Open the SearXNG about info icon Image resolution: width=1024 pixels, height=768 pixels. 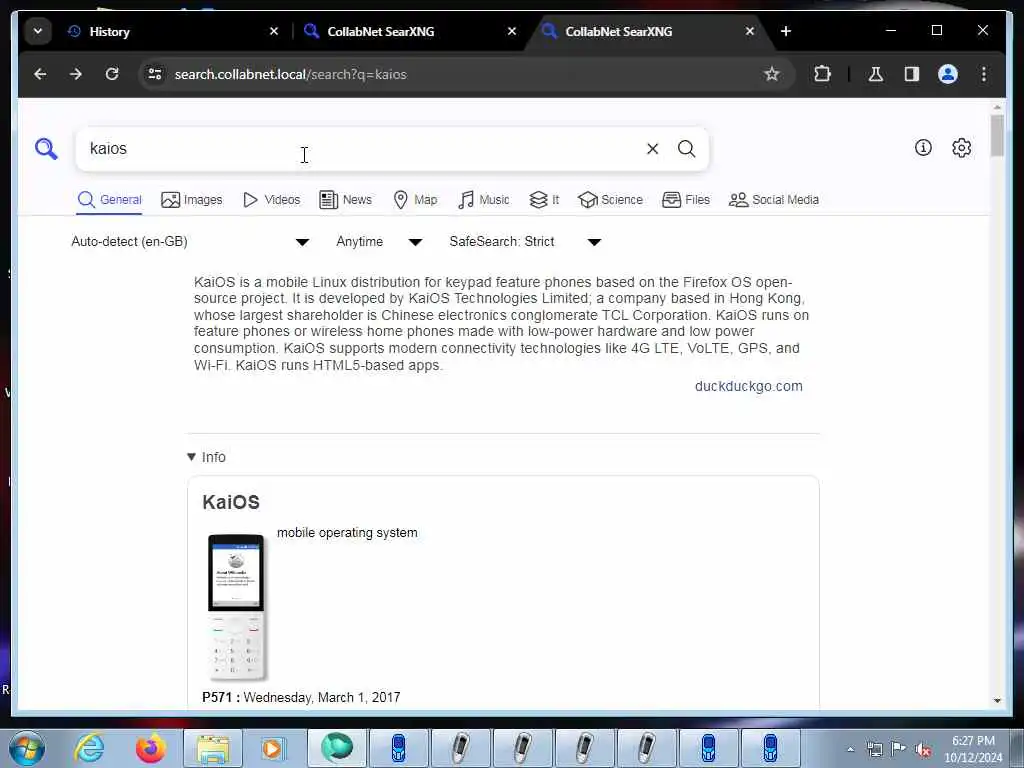[923, 148]
